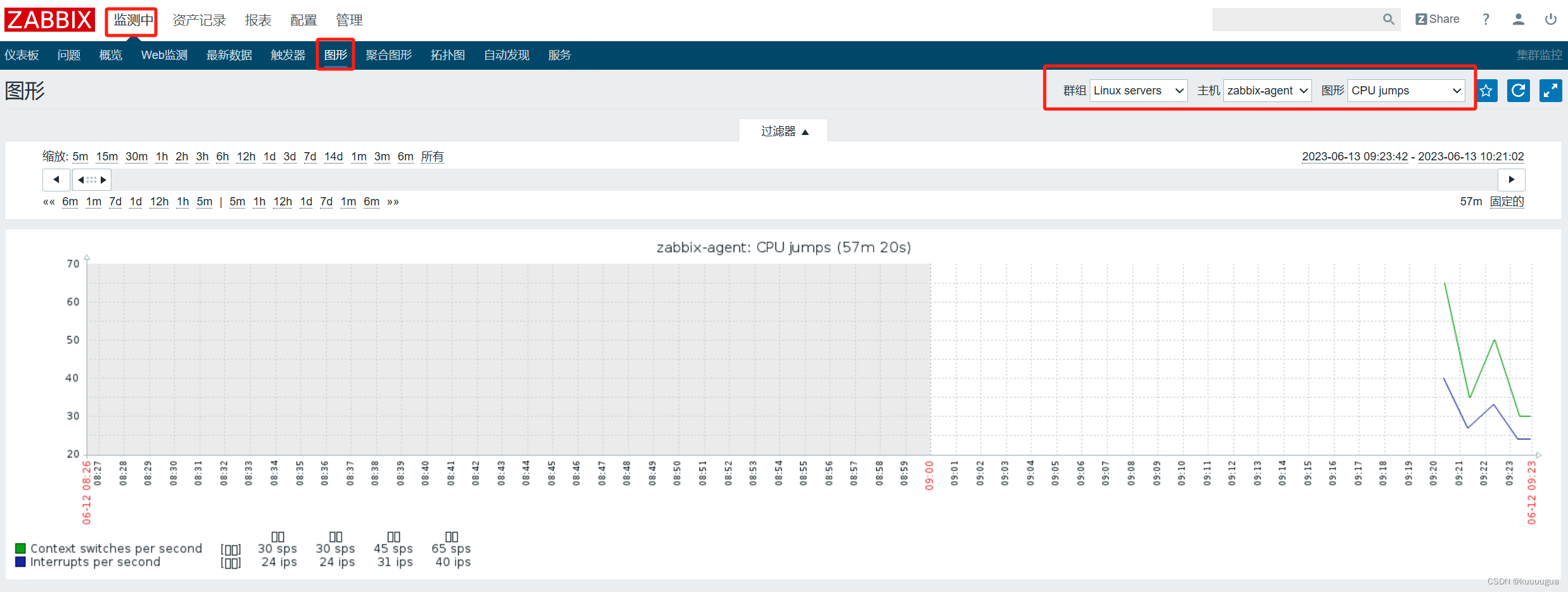Set zoom to 所有 (all)
This screenshot has width=1568, height=592.
pos(432,157)
